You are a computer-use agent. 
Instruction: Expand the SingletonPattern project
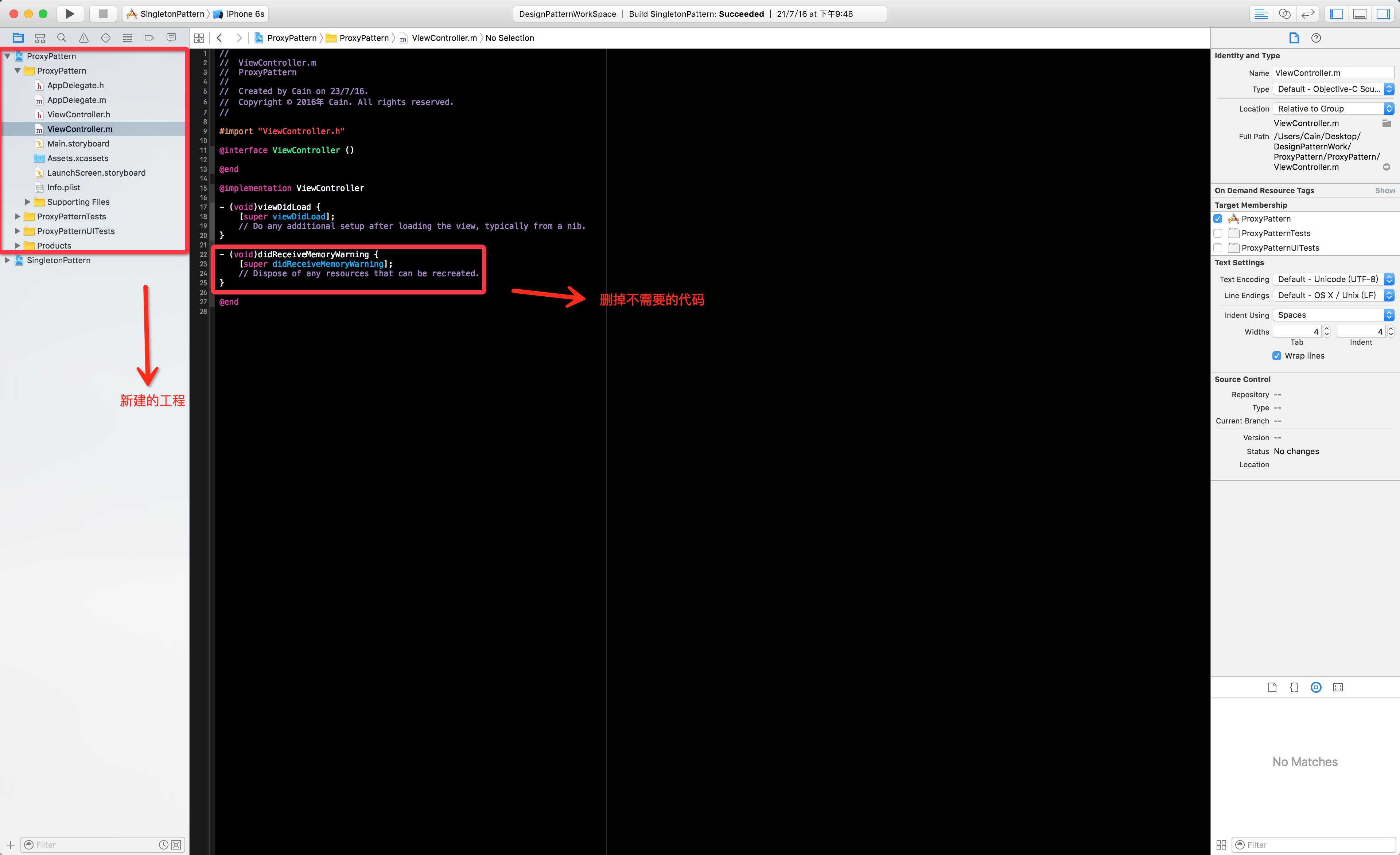coord(7,260)
